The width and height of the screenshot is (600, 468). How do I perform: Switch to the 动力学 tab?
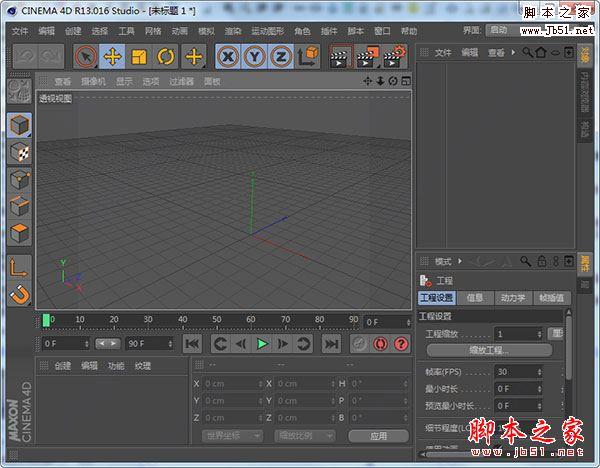tap(512, 298)
